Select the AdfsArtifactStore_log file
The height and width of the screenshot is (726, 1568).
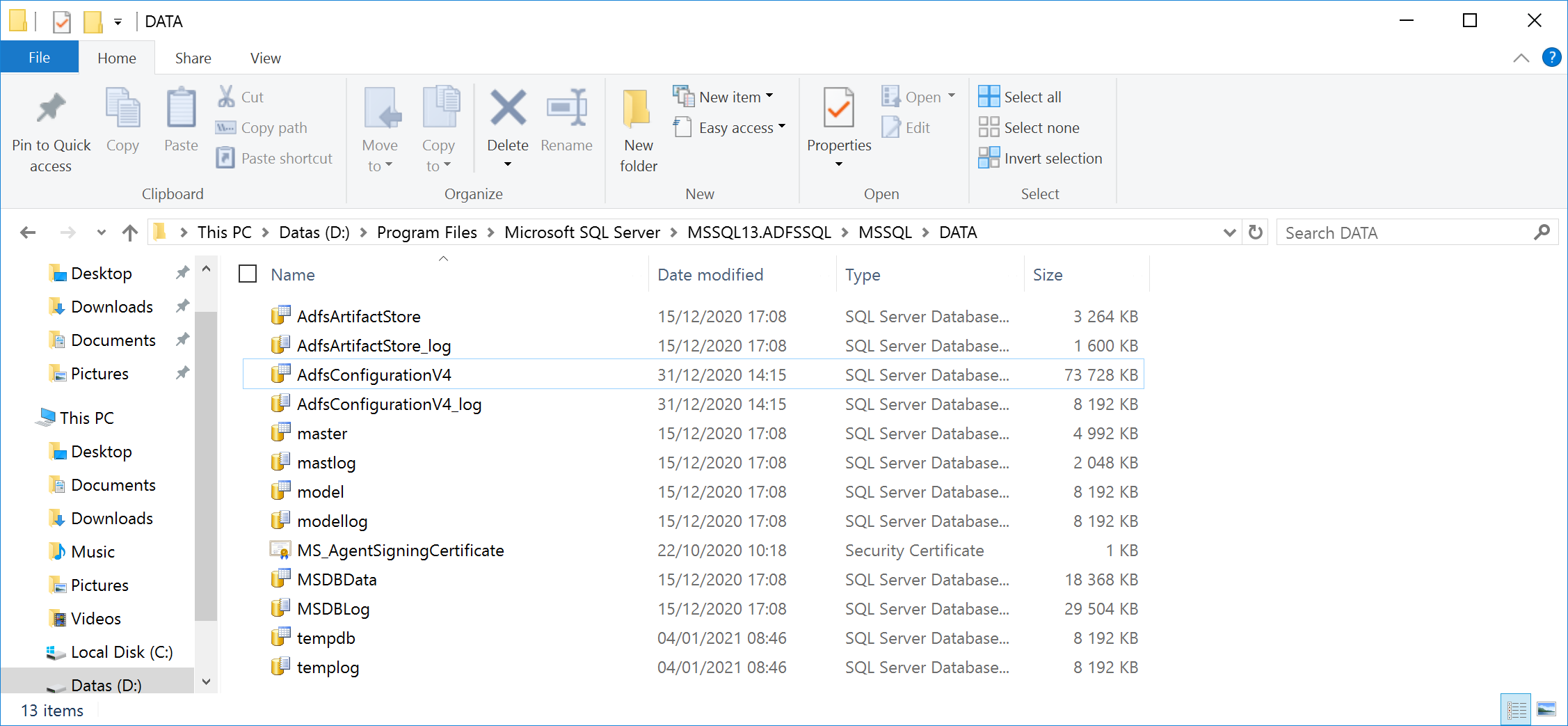click(x=693, y=345)
